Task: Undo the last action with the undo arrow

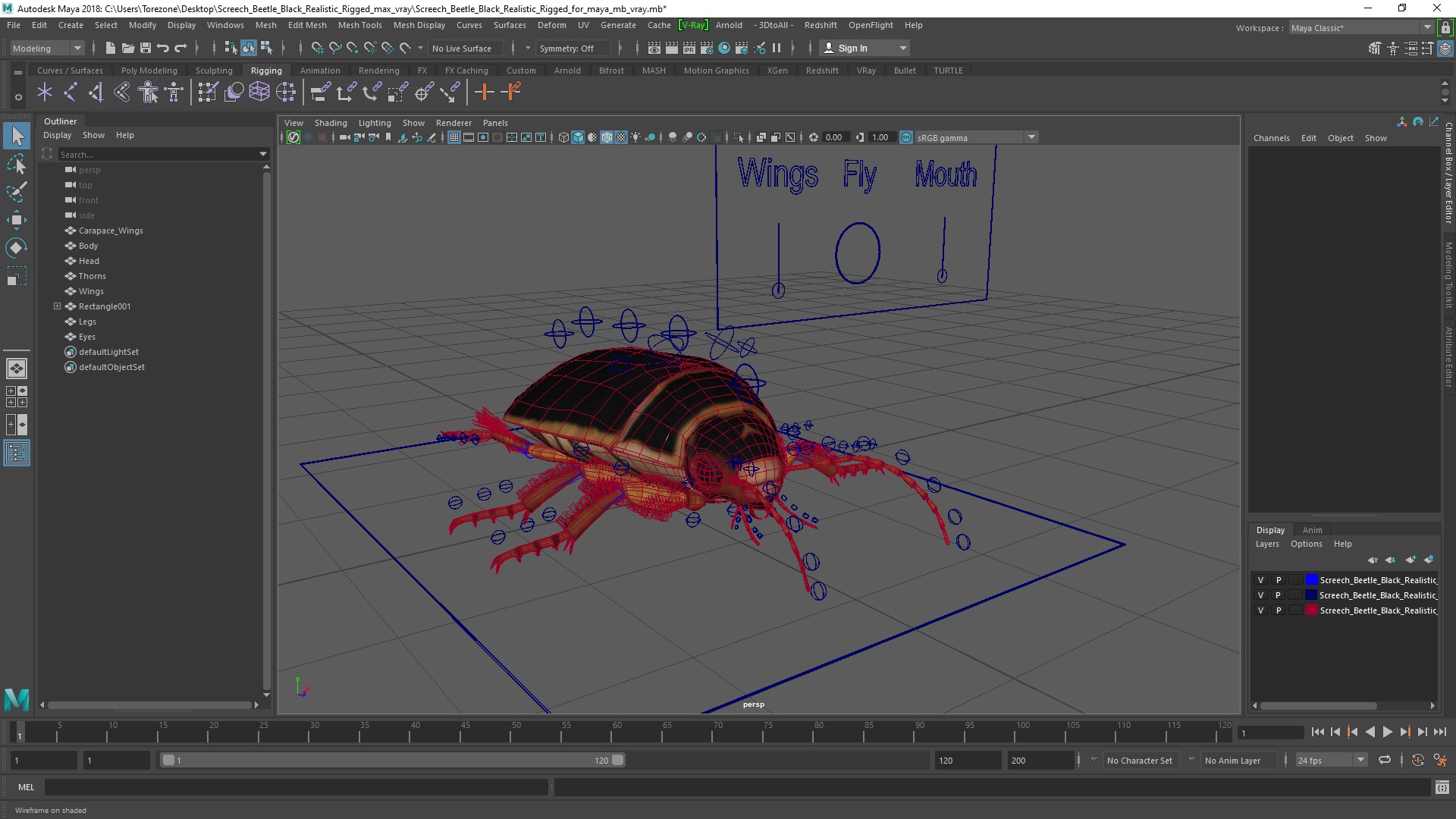Action: click(163, 48)
